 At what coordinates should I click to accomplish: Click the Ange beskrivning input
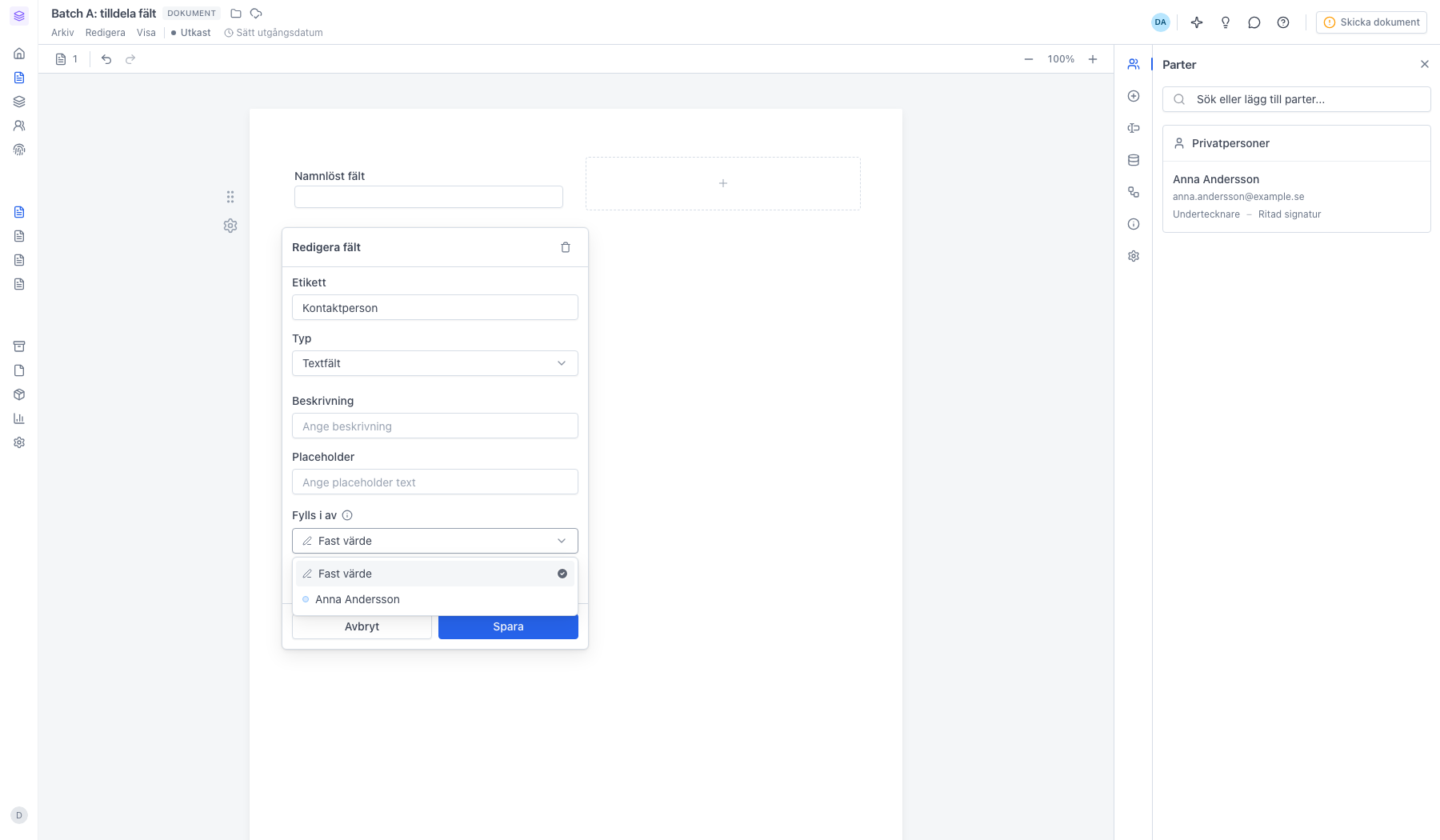[435, 426]
